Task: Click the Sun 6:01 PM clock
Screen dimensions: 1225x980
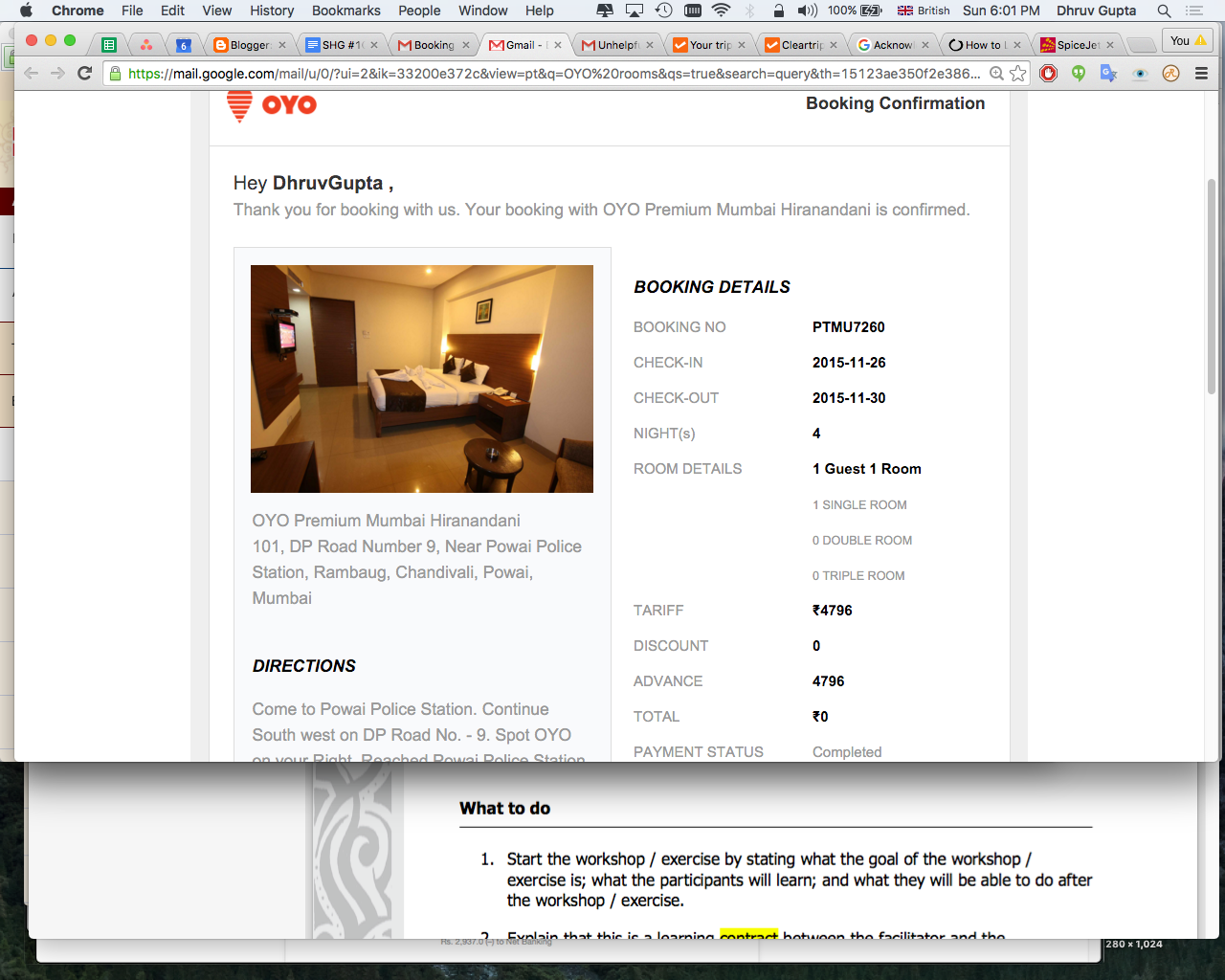Action: 1001,11
